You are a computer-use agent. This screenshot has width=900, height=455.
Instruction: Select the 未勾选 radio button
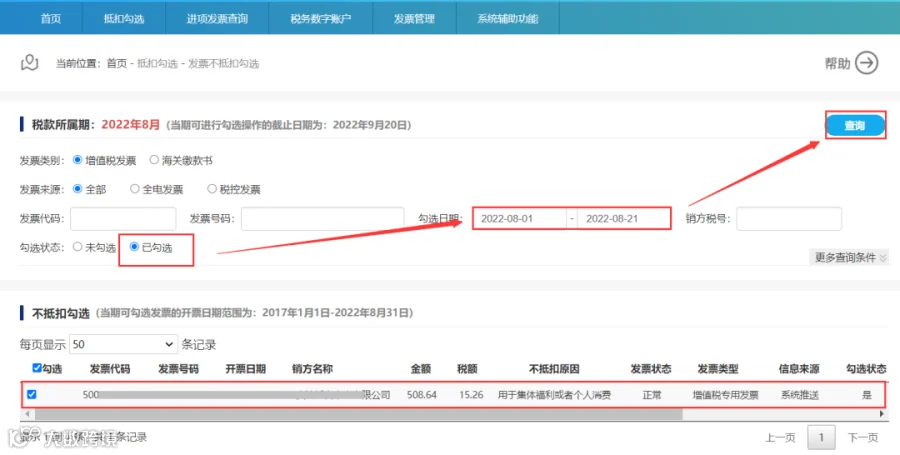(77, 247)
